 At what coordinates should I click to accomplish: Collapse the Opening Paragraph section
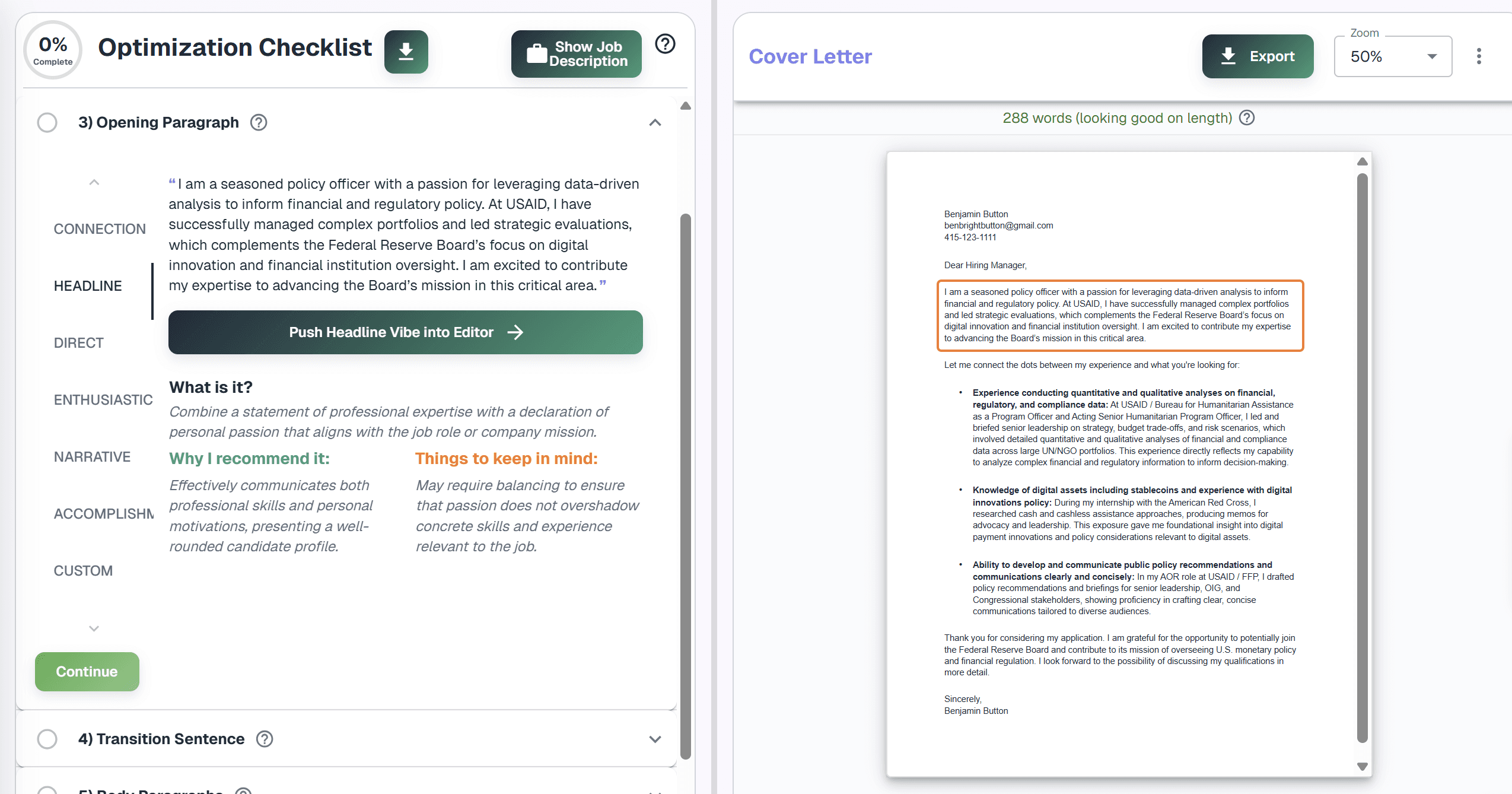pyautogui.click(x=655, y=122)
